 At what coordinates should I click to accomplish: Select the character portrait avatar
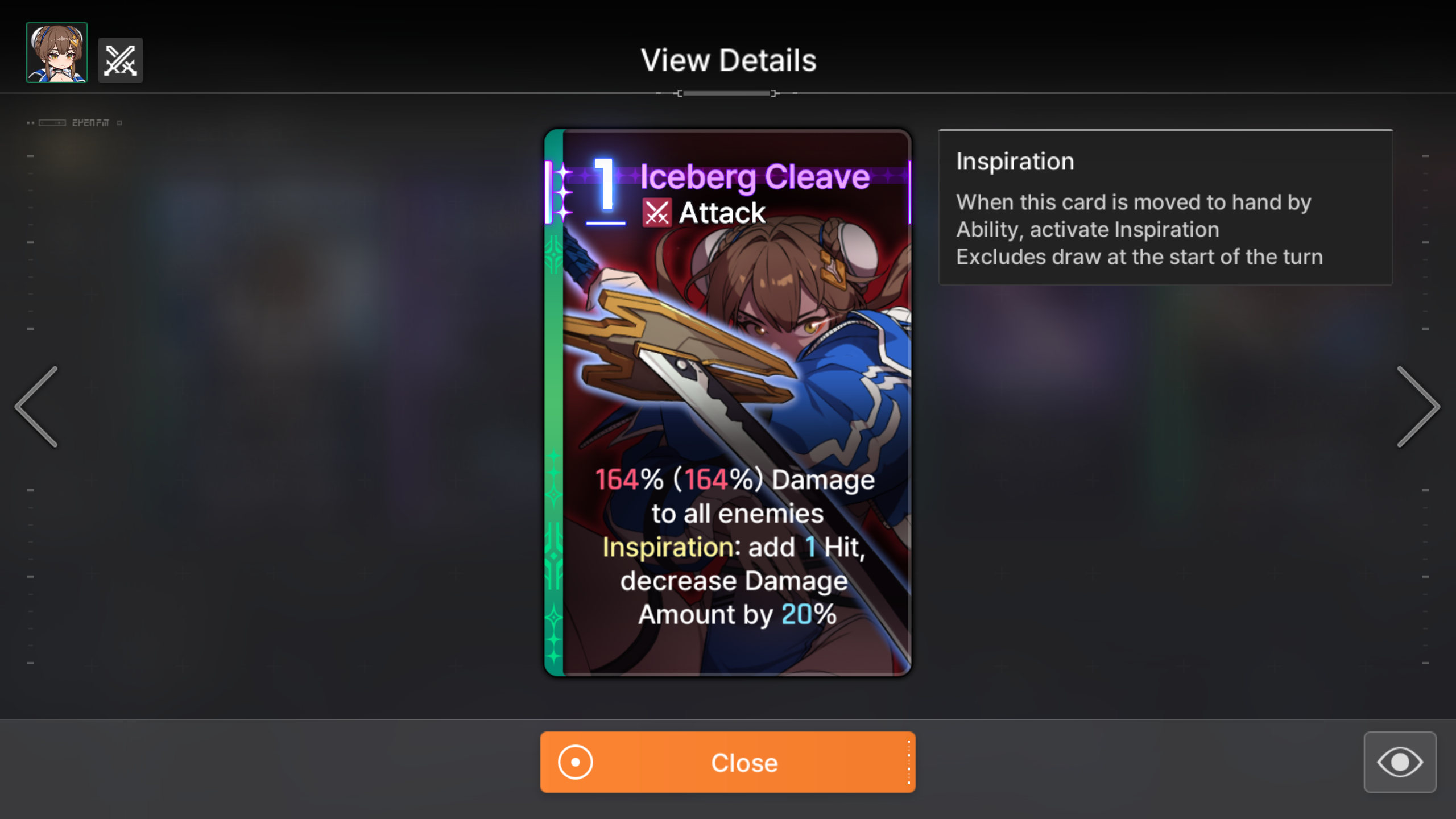(x=57, y=52)
